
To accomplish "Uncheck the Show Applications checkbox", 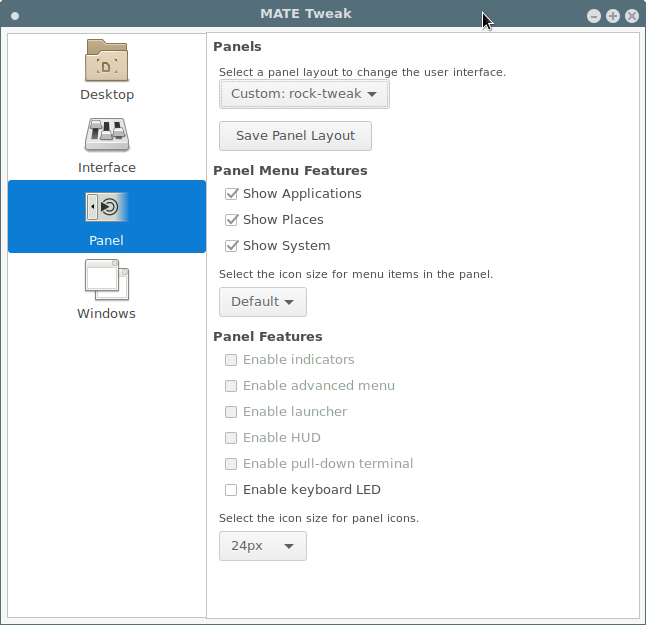I will (231, 194).
